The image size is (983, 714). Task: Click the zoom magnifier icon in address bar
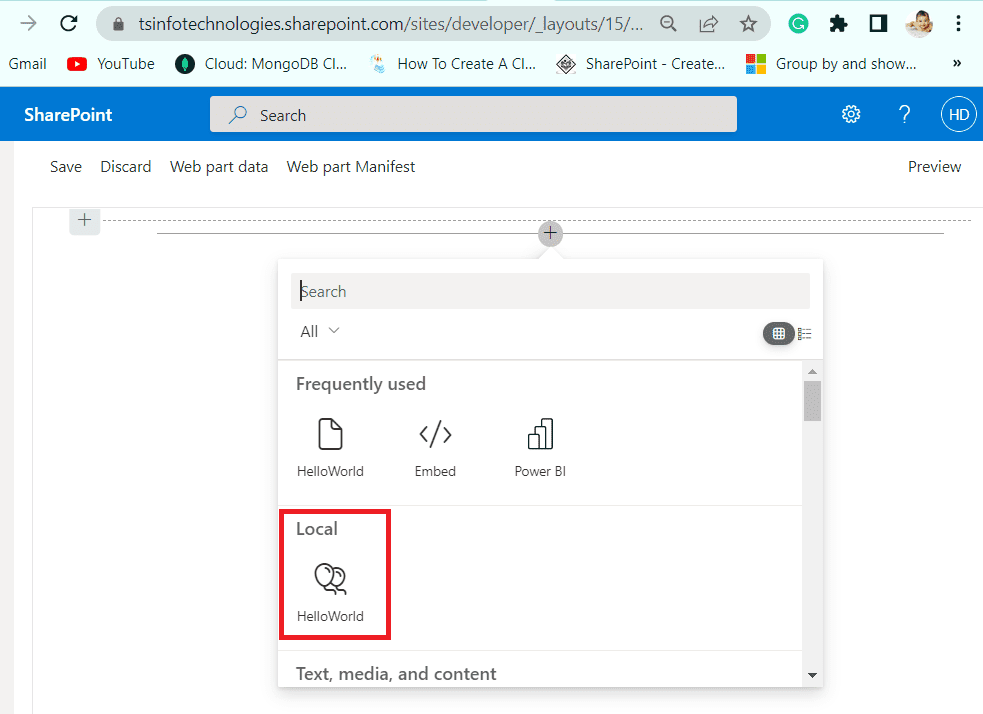668,24
